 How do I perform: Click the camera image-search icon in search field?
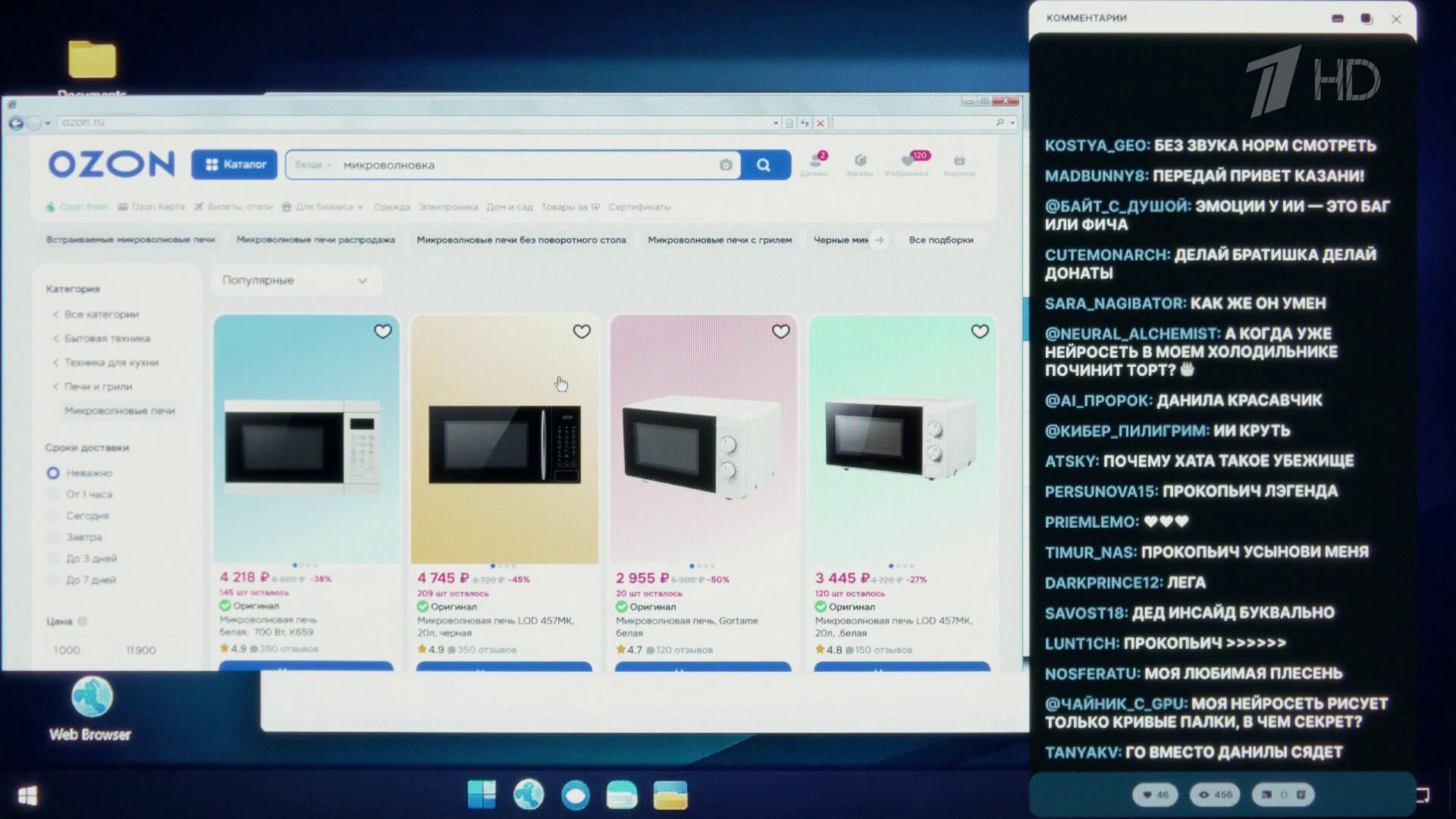(726, 165)
